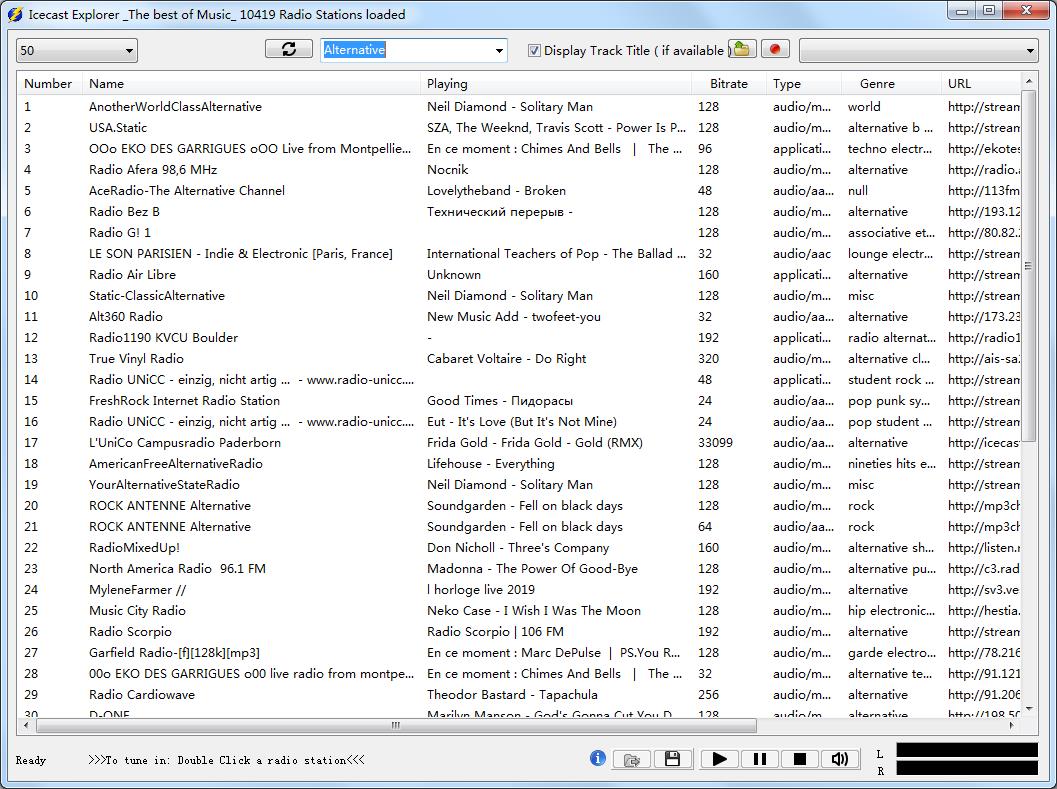Click the horizontal scrollbar thumb
1057x789 pixels.
395,725
